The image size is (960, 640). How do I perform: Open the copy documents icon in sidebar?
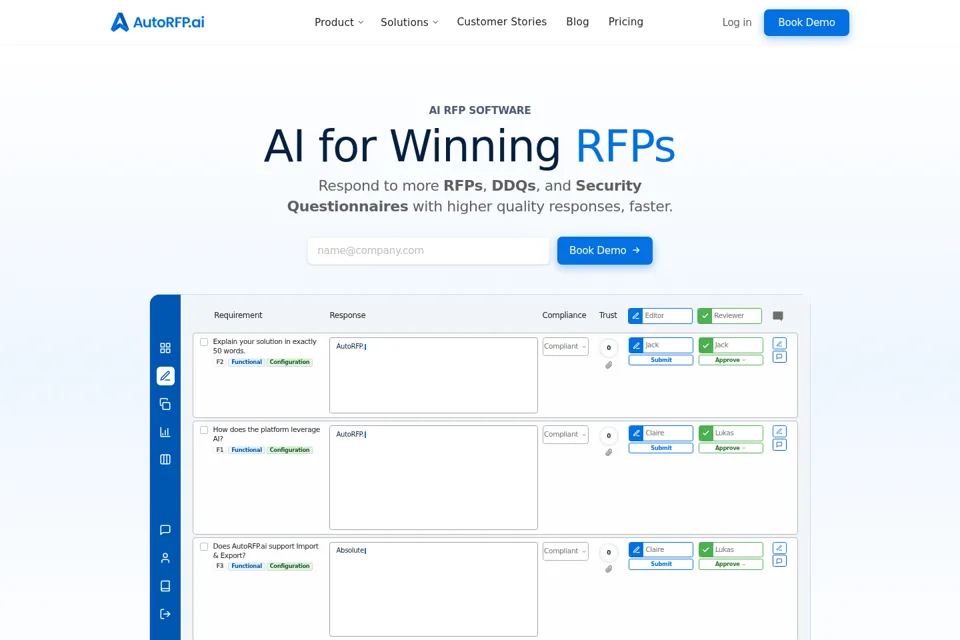coord(165,404)
